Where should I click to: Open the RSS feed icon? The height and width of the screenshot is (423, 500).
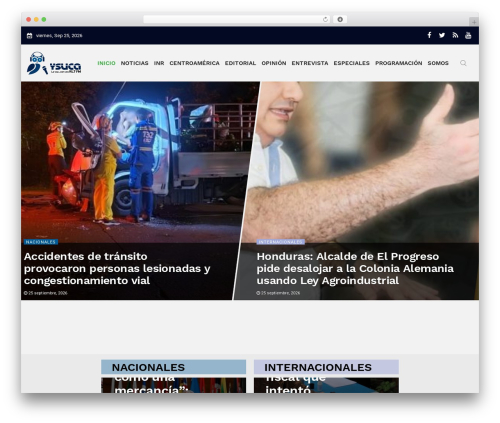(455, 35)
